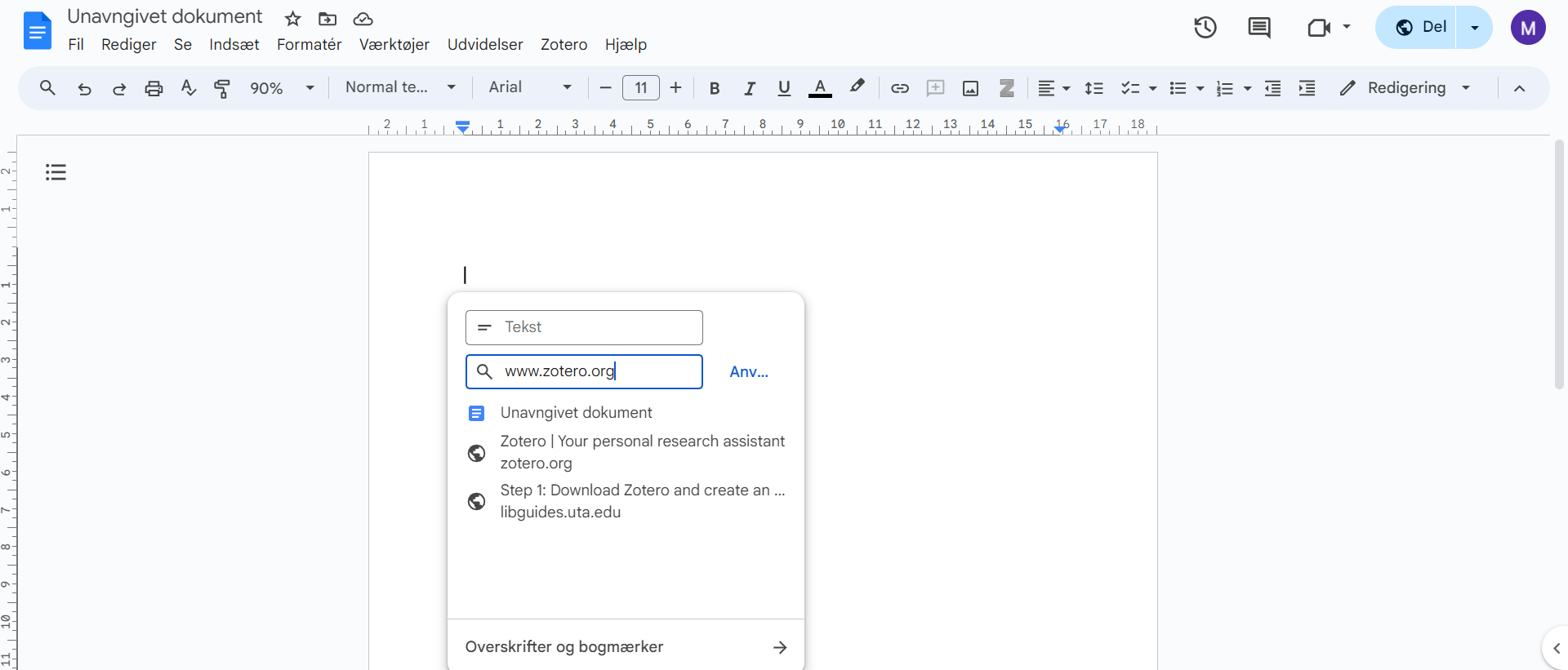Select Zotero zotero.org suggestion
The image size is (1568, 670).
(x=626, y=452)
